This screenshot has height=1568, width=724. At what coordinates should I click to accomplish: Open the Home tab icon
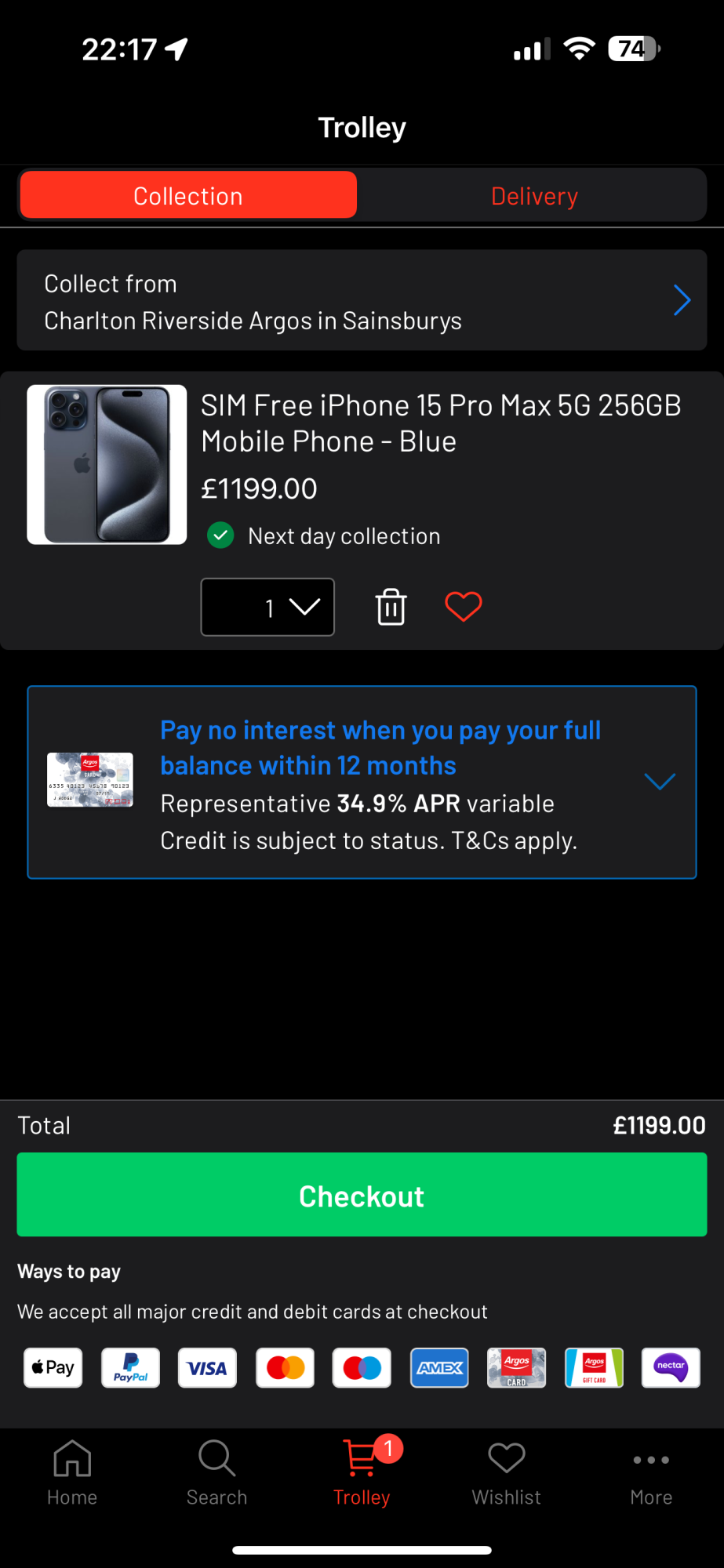click(x=72, y=1458)
